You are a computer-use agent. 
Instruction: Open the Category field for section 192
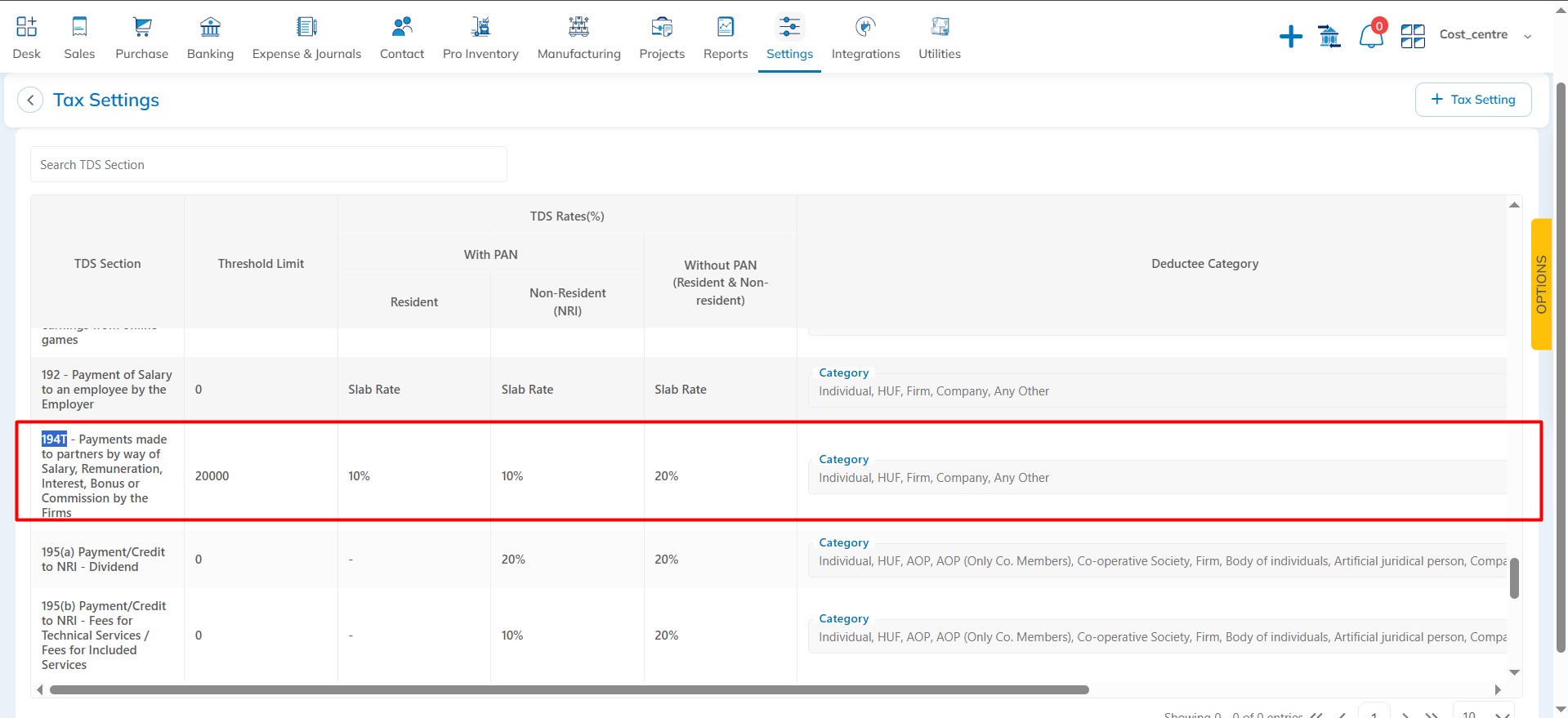click(1156, 391)
